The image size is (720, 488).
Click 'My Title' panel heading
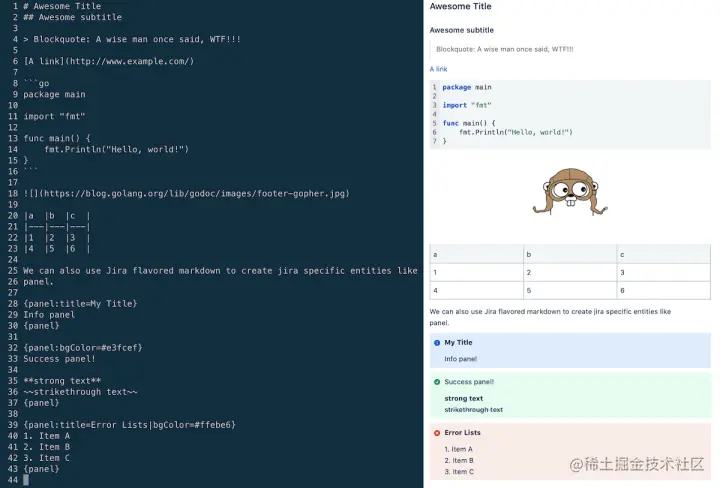[458, 342]
